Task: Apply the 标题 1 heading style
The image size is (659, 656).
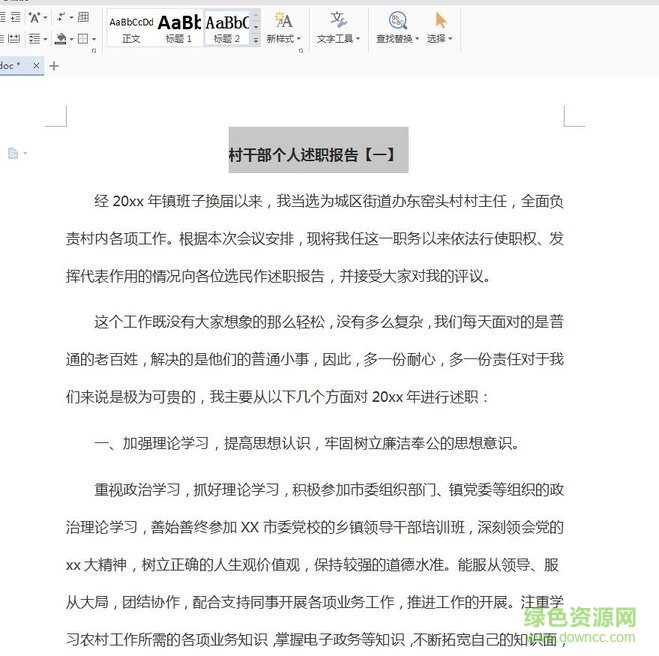Action: [179, 27]
